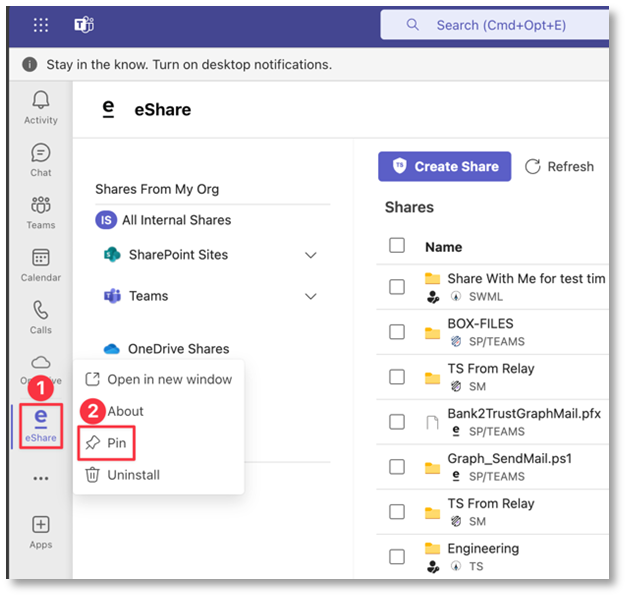Click the Teams icon in shares list
Viewport: 628px width, 598px height.
click(112, 296)
